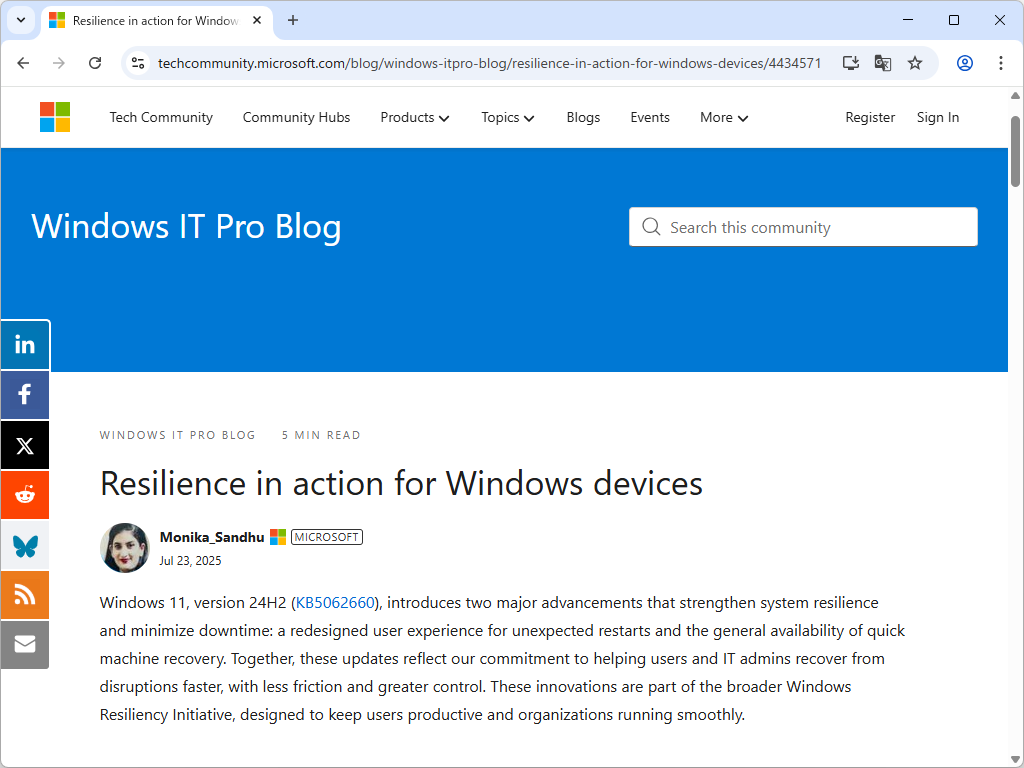Click in the Search this community field
This screenshot has width=1024, height=768.
coord(802,227)
